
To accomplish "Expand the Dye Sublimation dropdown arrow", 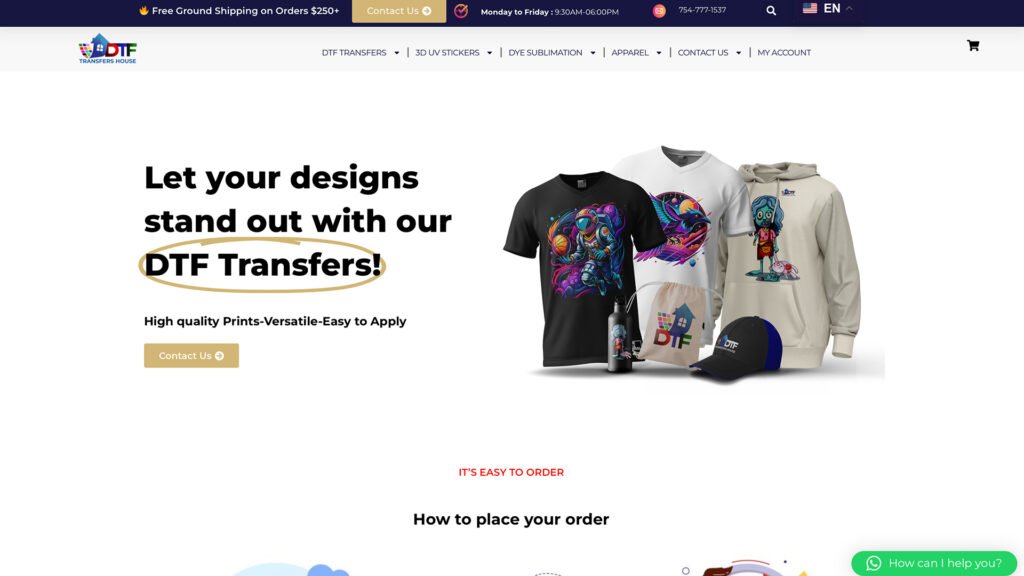I will tap(592, 53).
